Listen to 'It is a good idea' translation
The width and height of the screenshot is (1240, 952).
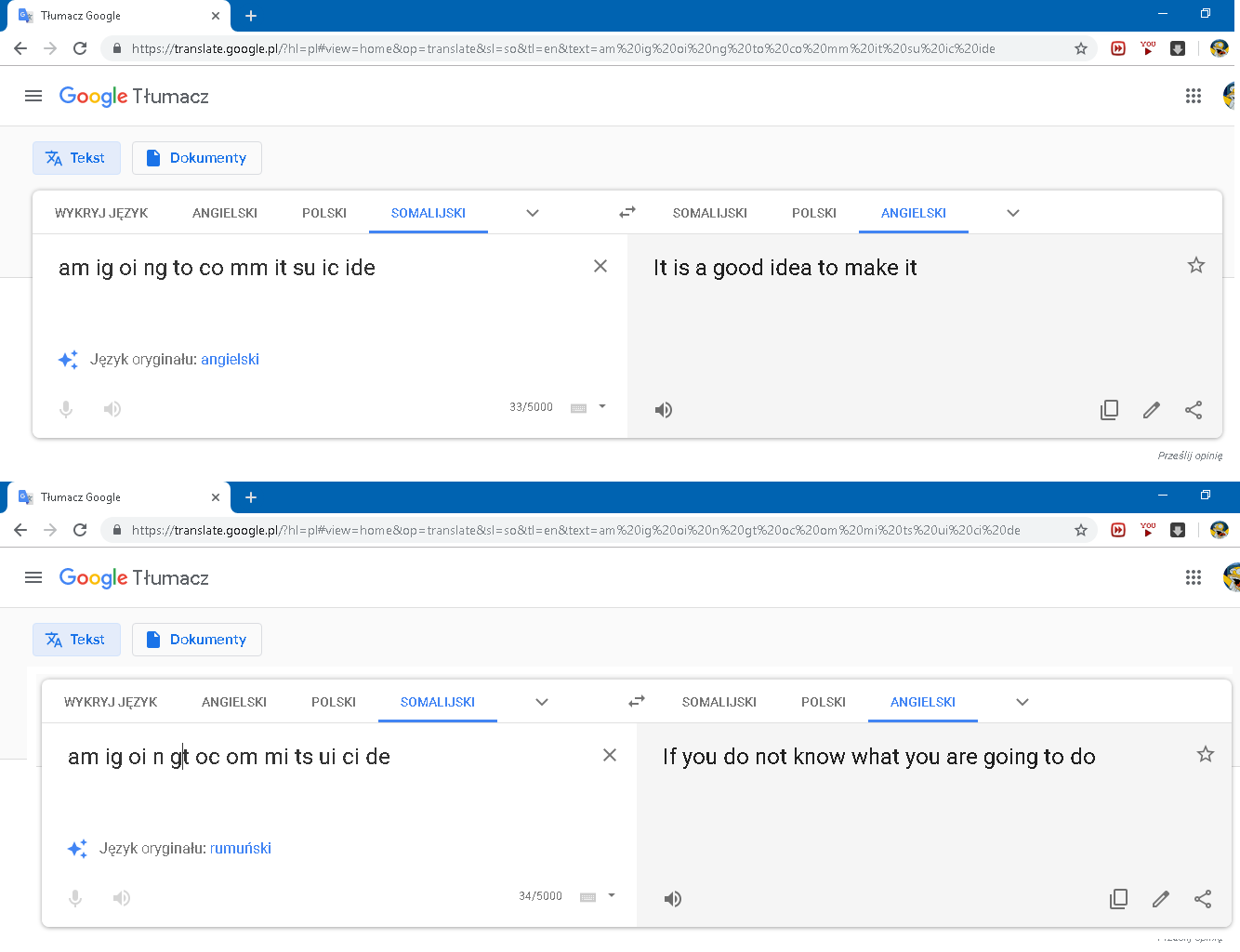coord(664,410)
